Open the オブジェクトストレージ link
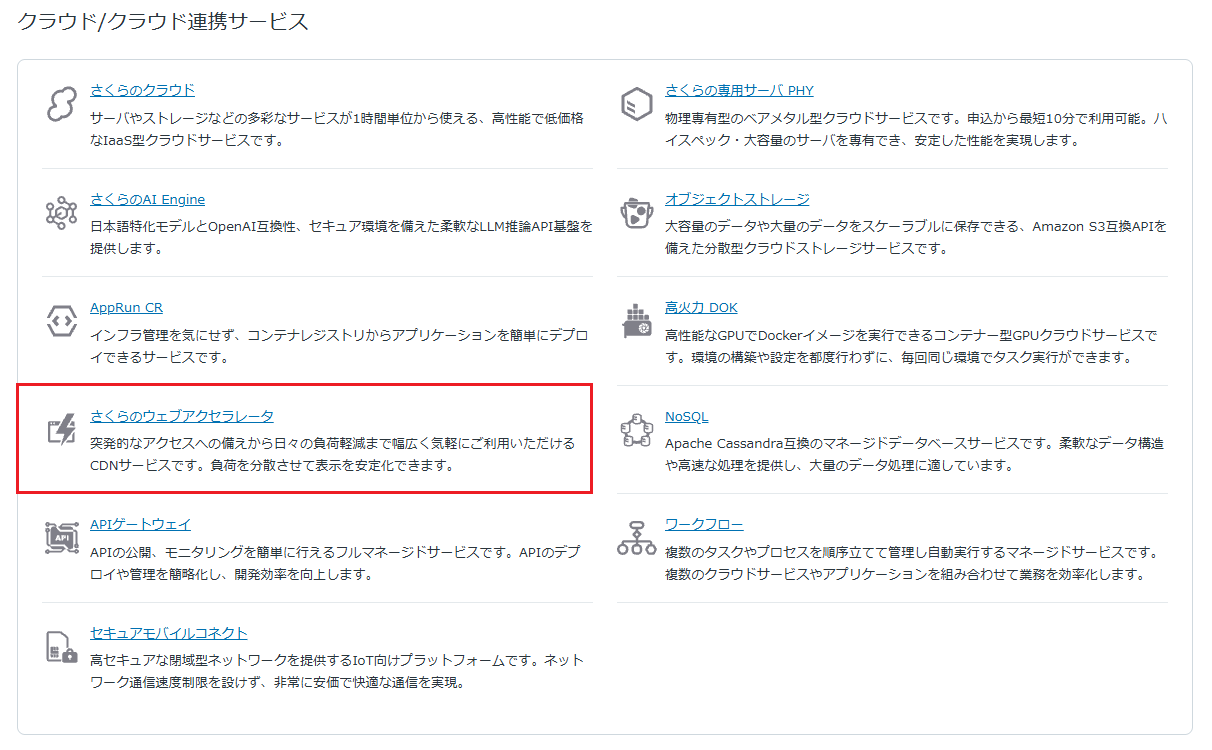The image size is (1212, 750). (737, 199)
